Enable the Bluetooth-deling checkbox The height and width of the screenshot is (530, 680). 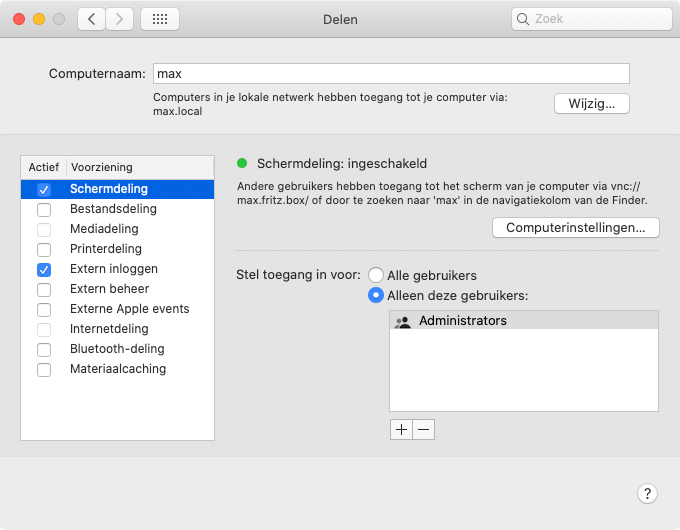tap(44, 350)
